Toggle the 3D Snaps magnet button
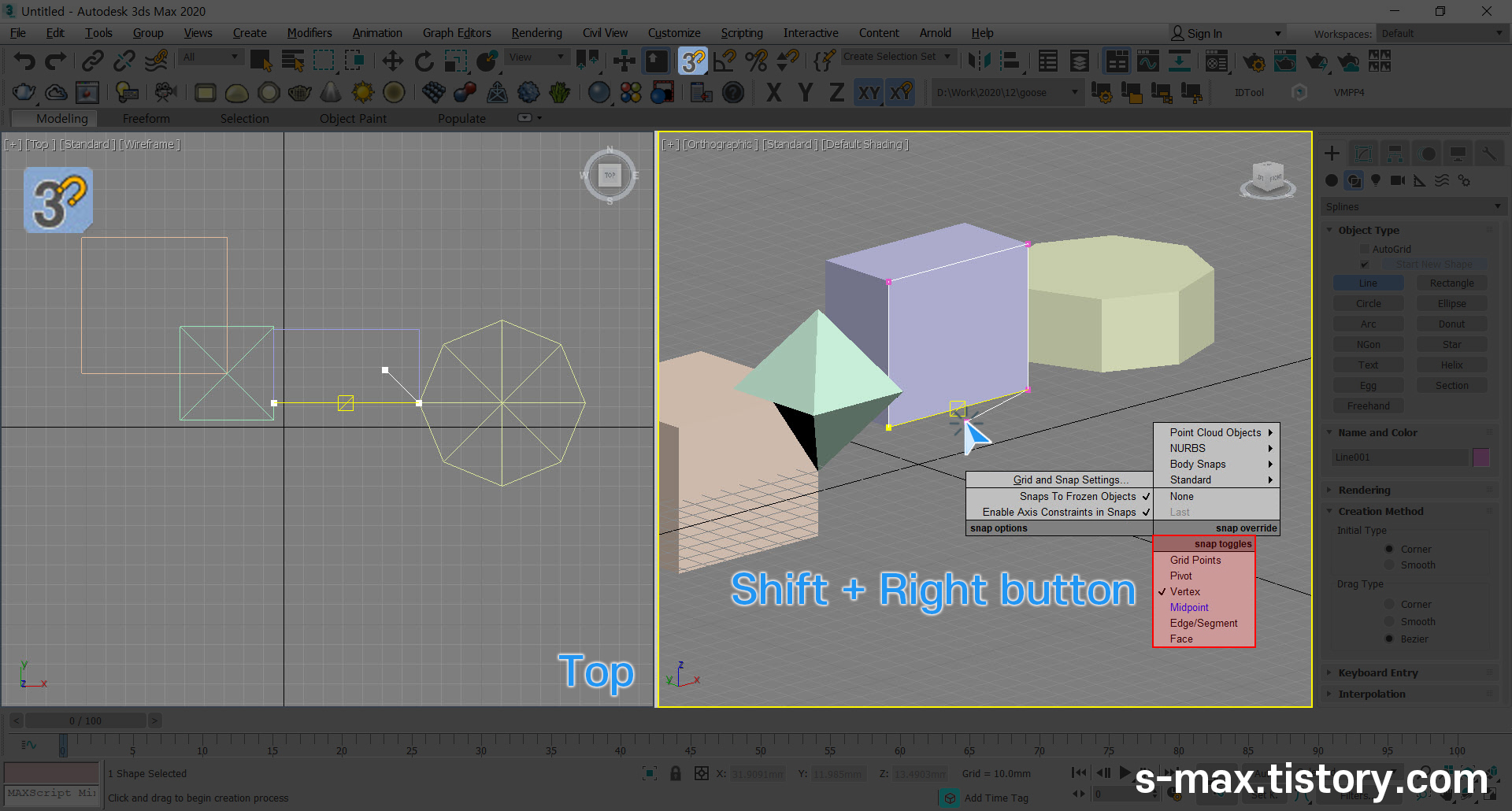 tap(693, 61)
